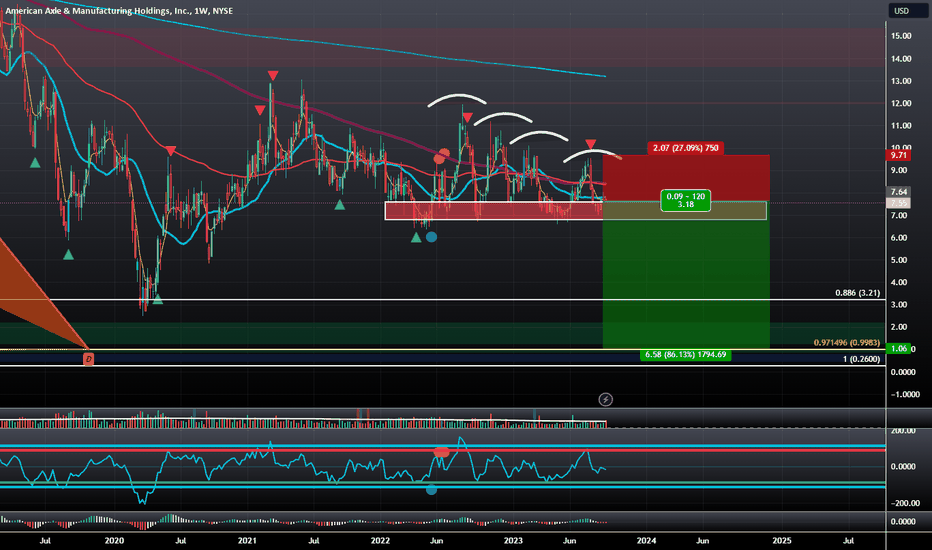The image size is (932, 550).
Task: Select the red stop-loss zone of the short position
Action: (x=686, y=178)
